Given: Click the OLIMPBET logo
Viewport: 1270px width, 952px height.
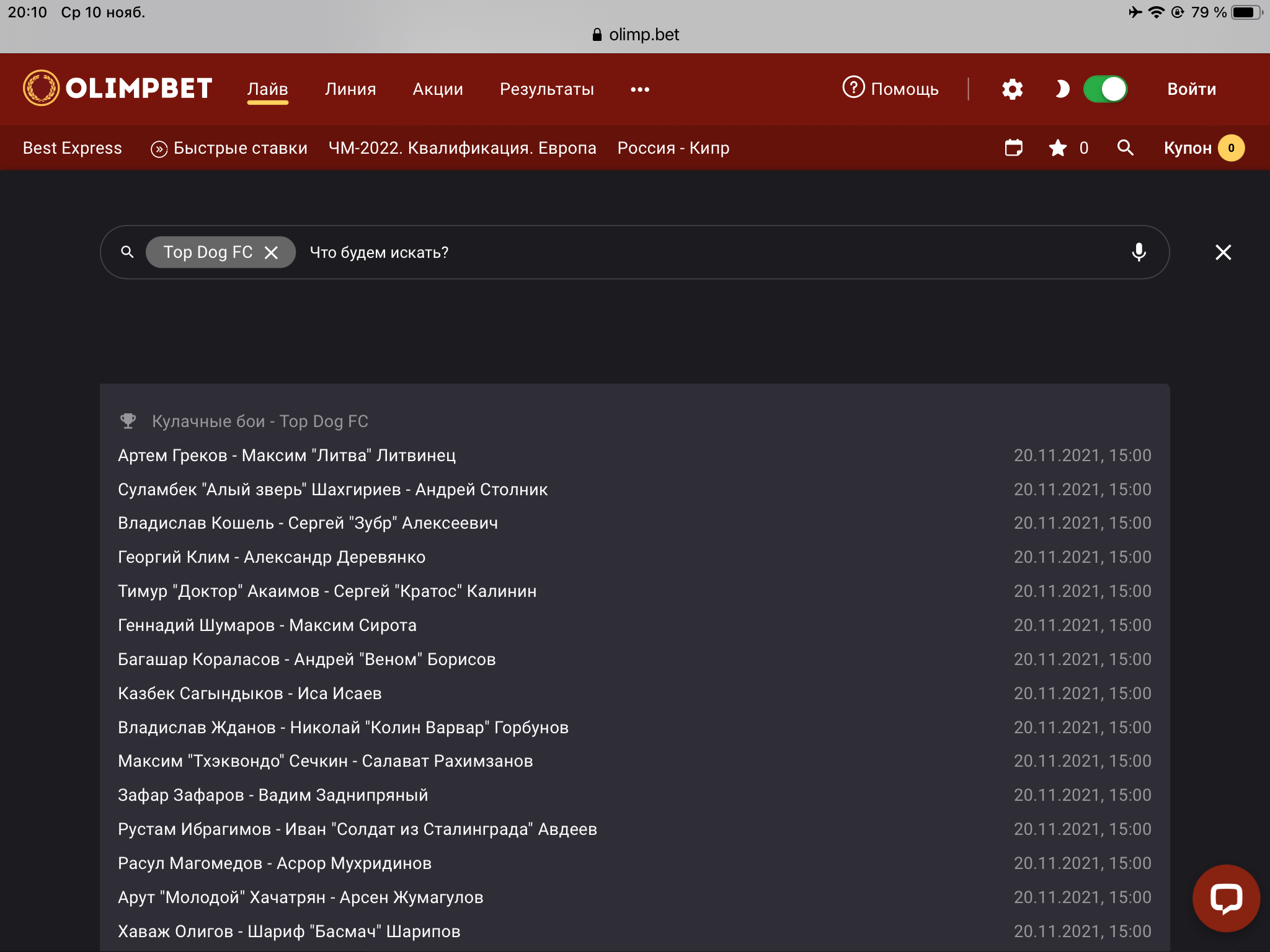Looking at the screenshot, I should (118, 88).
